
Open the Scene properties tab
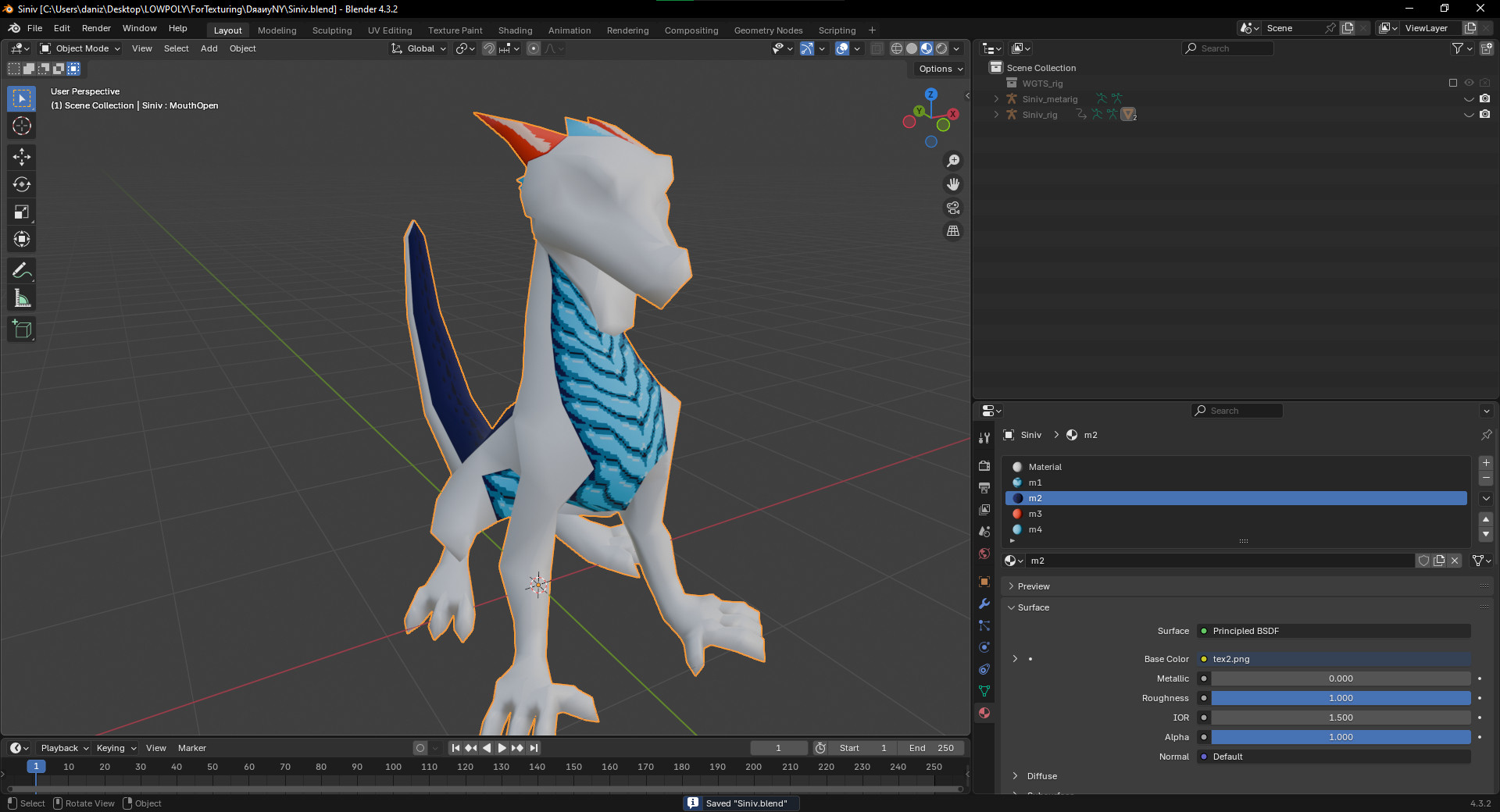984,531
